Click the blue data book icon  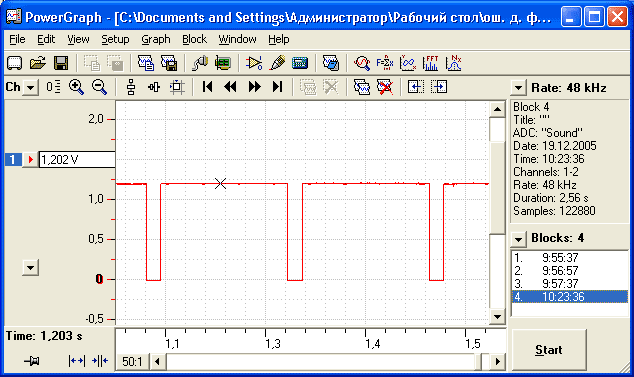[331, 63]
